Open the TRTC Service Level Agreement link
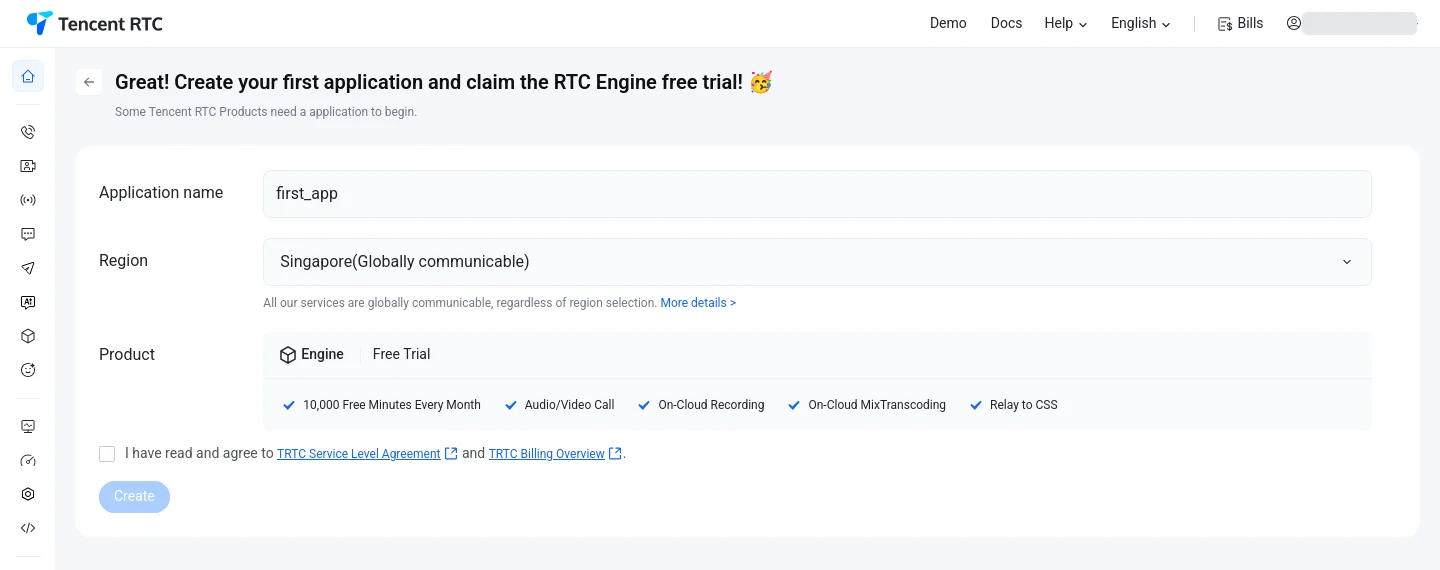 [x=359, y=454]
